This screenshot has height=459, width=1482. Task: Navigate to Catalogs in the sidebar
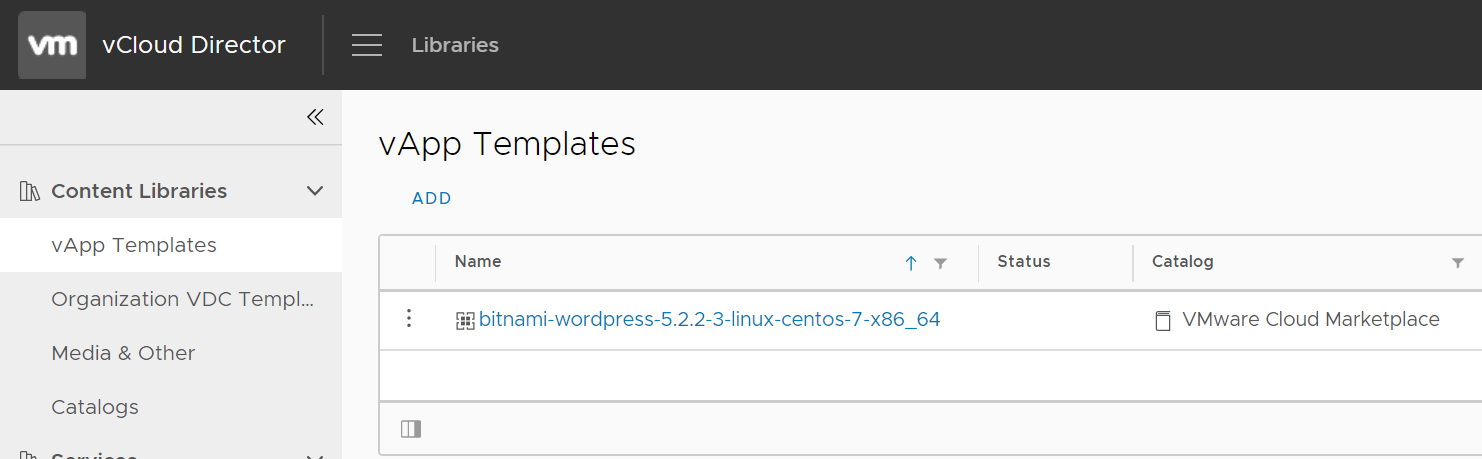(x=95, y=407)
